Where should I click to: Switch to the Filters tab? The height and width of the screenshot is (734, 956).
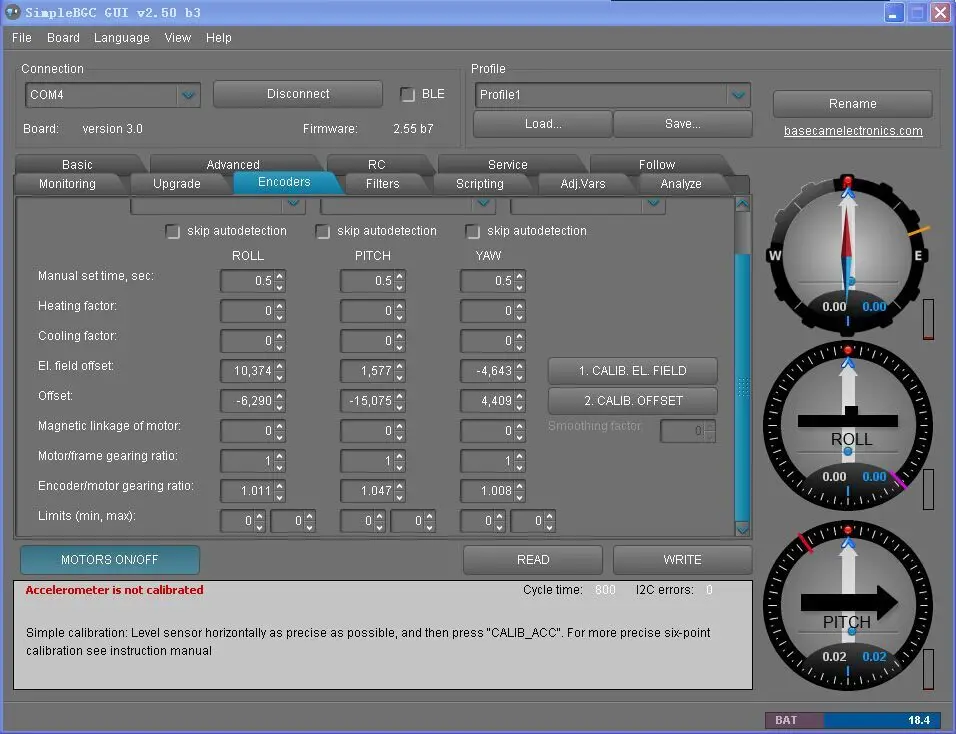[x=382, y=184]
